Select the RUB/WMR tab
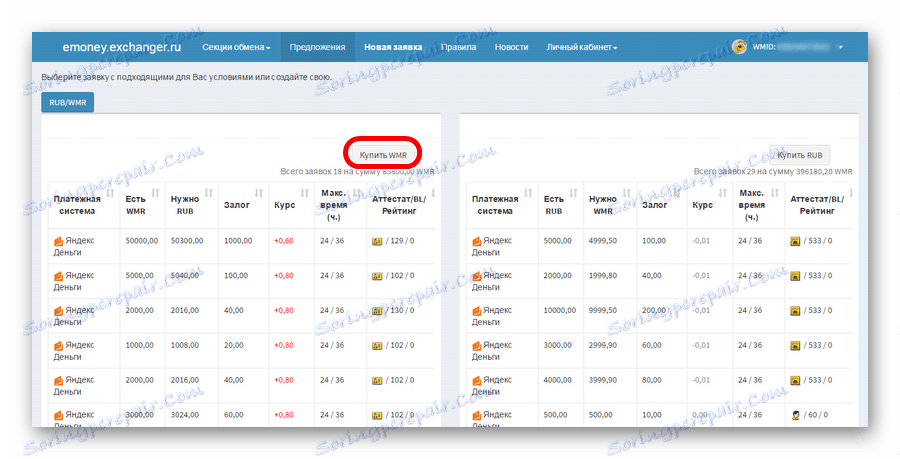900x459 pixels. pos(68,103)
